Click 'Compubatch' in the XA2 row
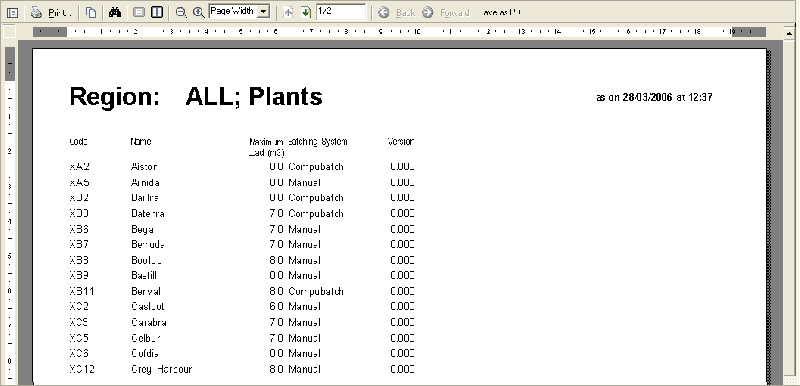The width and height of the screenshot is (800, 386). click(x=316, y=167)
